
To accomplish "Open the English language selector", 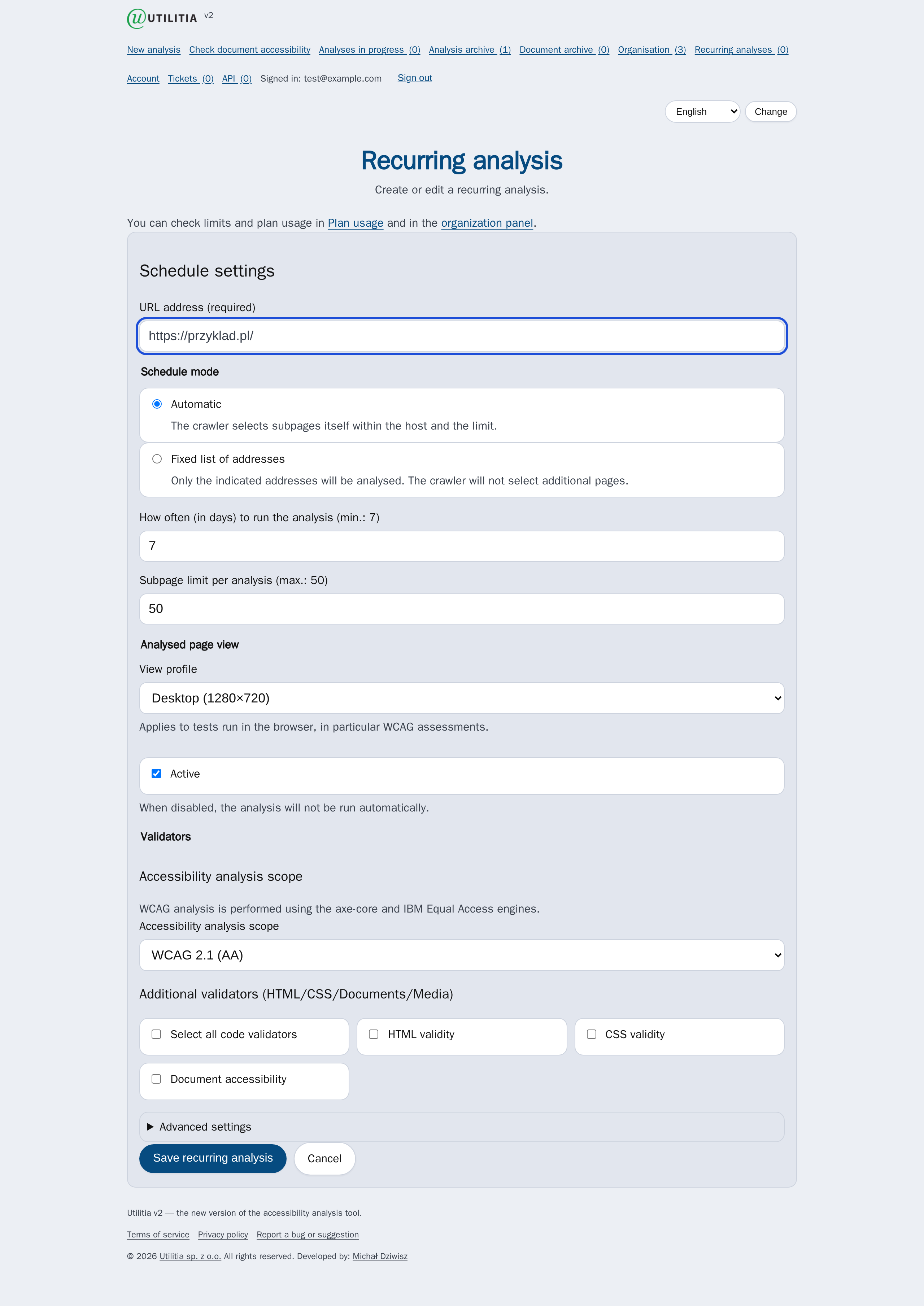I will tap(702, 112).
